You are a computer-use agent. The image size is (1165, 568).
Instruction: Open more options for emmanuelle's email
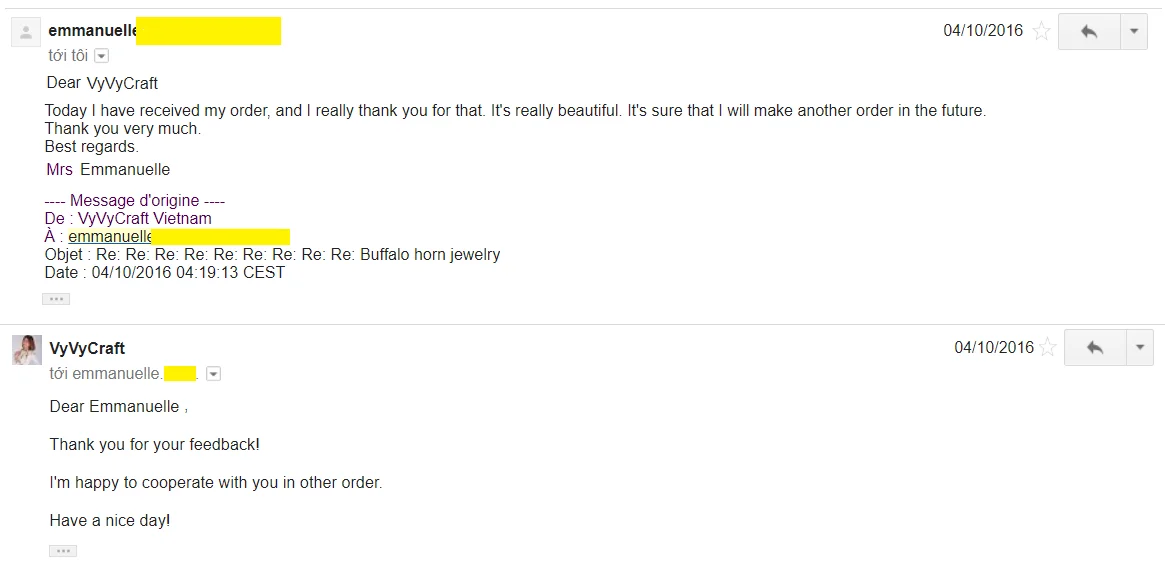pyautogui.click(x=1133, y=32)
